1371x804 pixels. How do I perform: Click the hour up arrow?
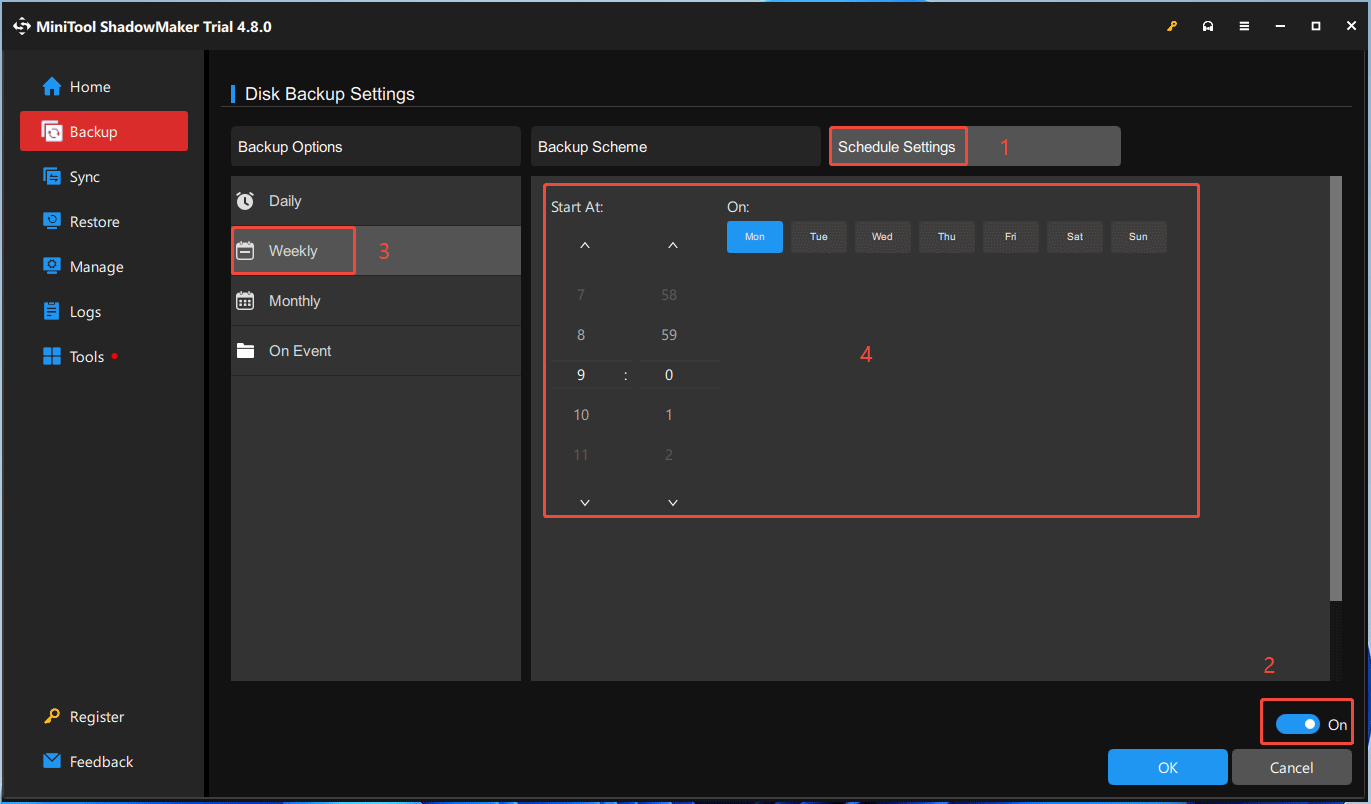[584, 243]
